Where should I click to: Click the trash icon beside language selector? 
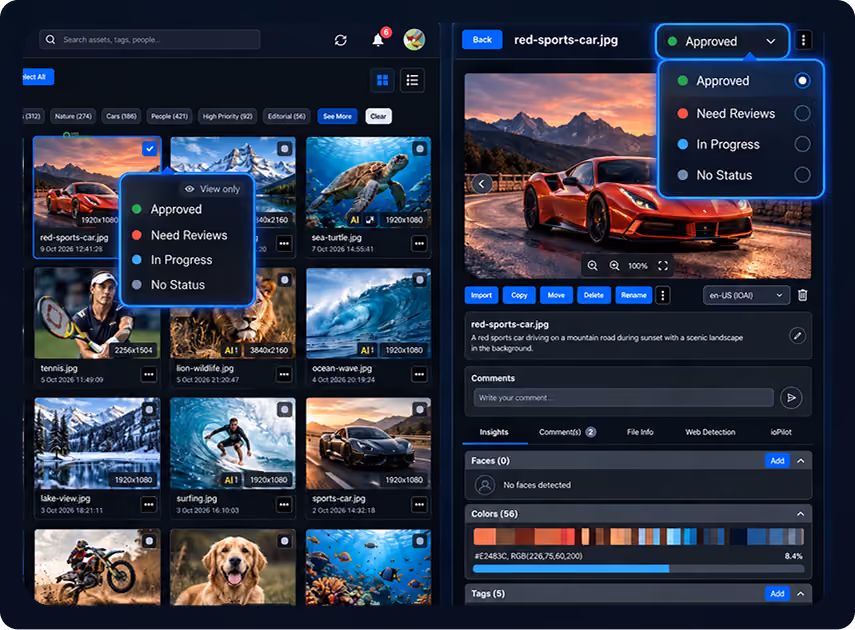[x=803, y=295]
